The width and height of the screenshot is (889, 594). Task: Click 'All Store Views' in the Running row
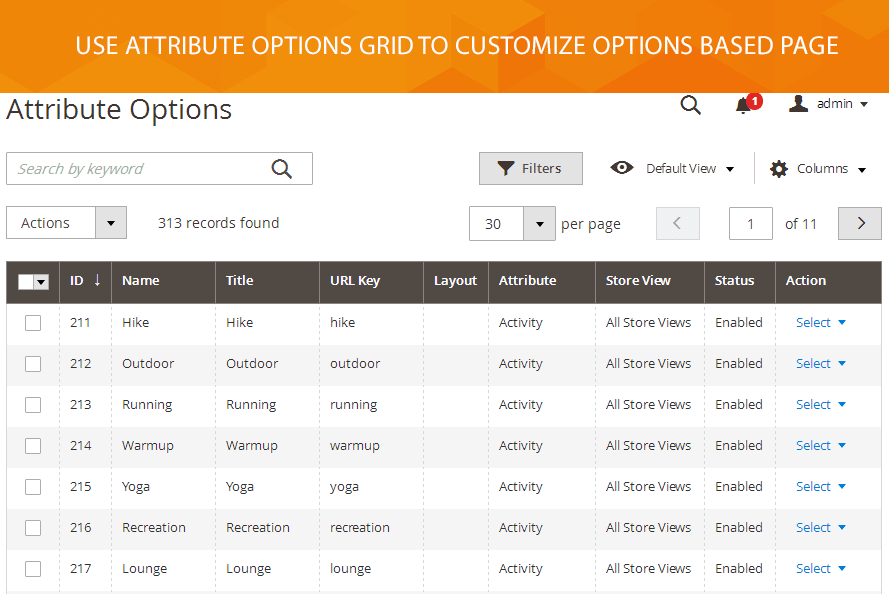coord(648,404)
